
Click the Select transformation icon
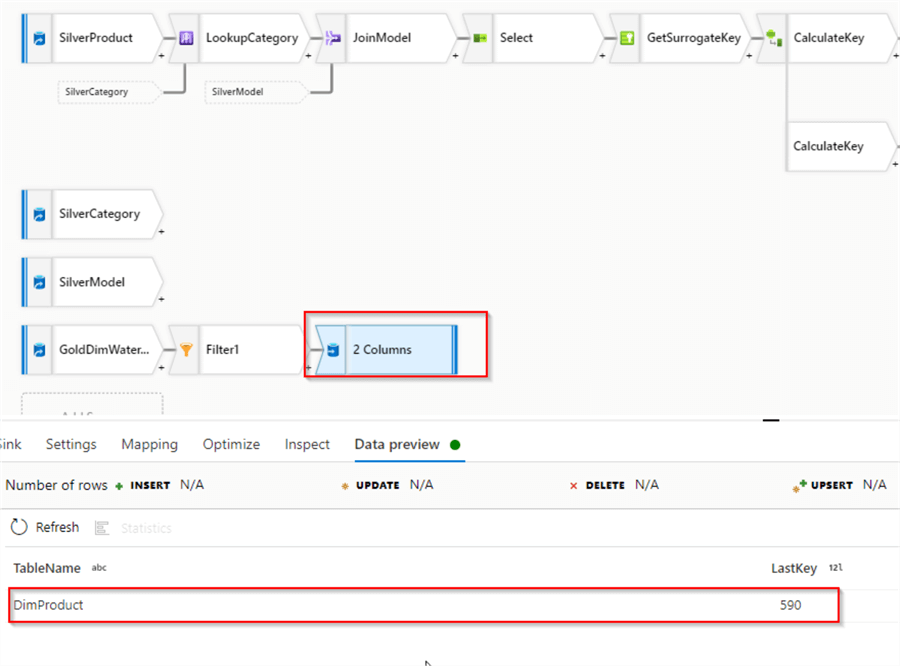pos(480,38)
